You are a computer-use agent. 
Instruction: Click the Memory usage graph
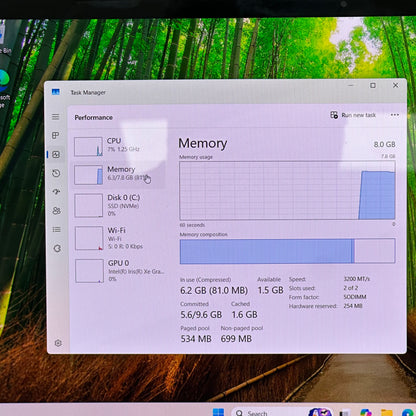click(287, 190)
